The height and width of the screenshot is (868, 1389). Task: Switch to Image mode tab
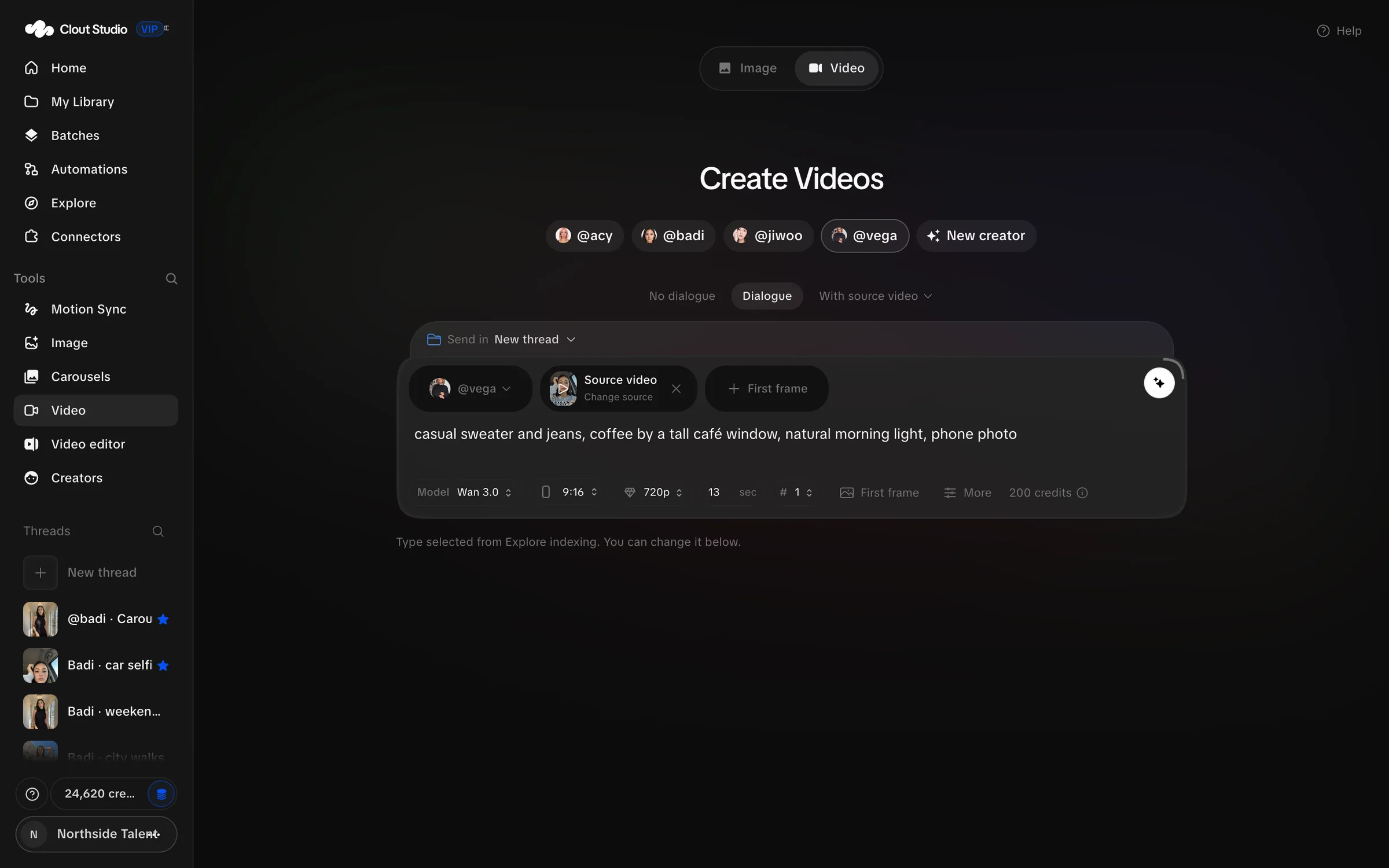748,68
